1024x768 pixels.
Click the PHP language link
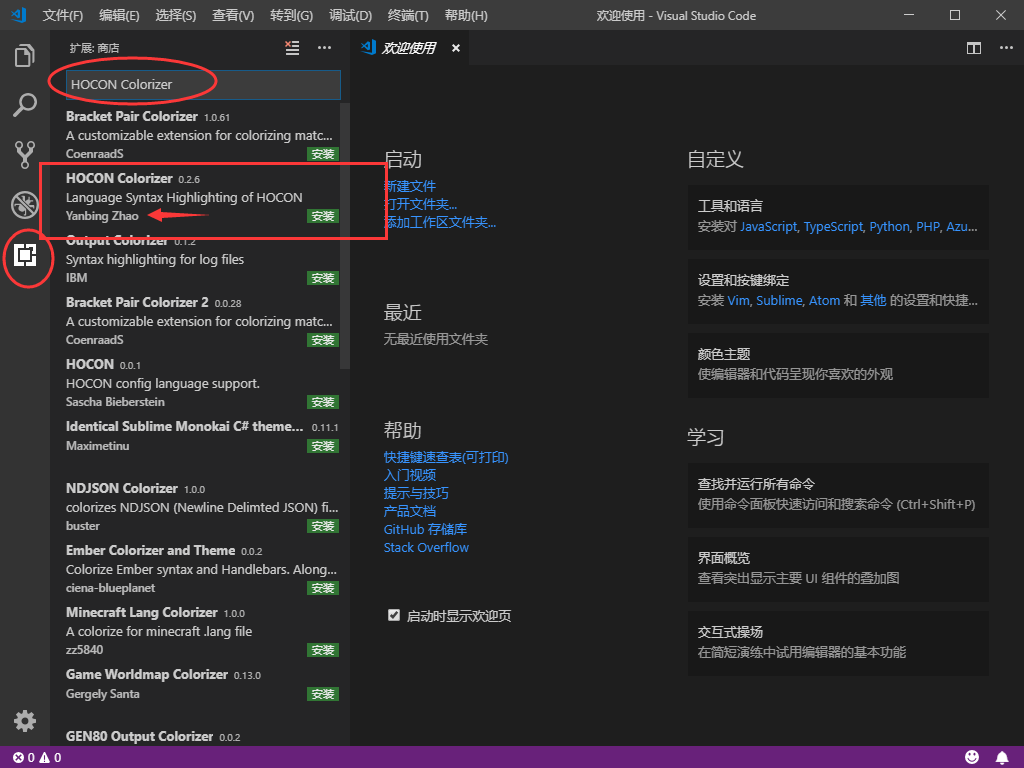[x=928, y=227]
